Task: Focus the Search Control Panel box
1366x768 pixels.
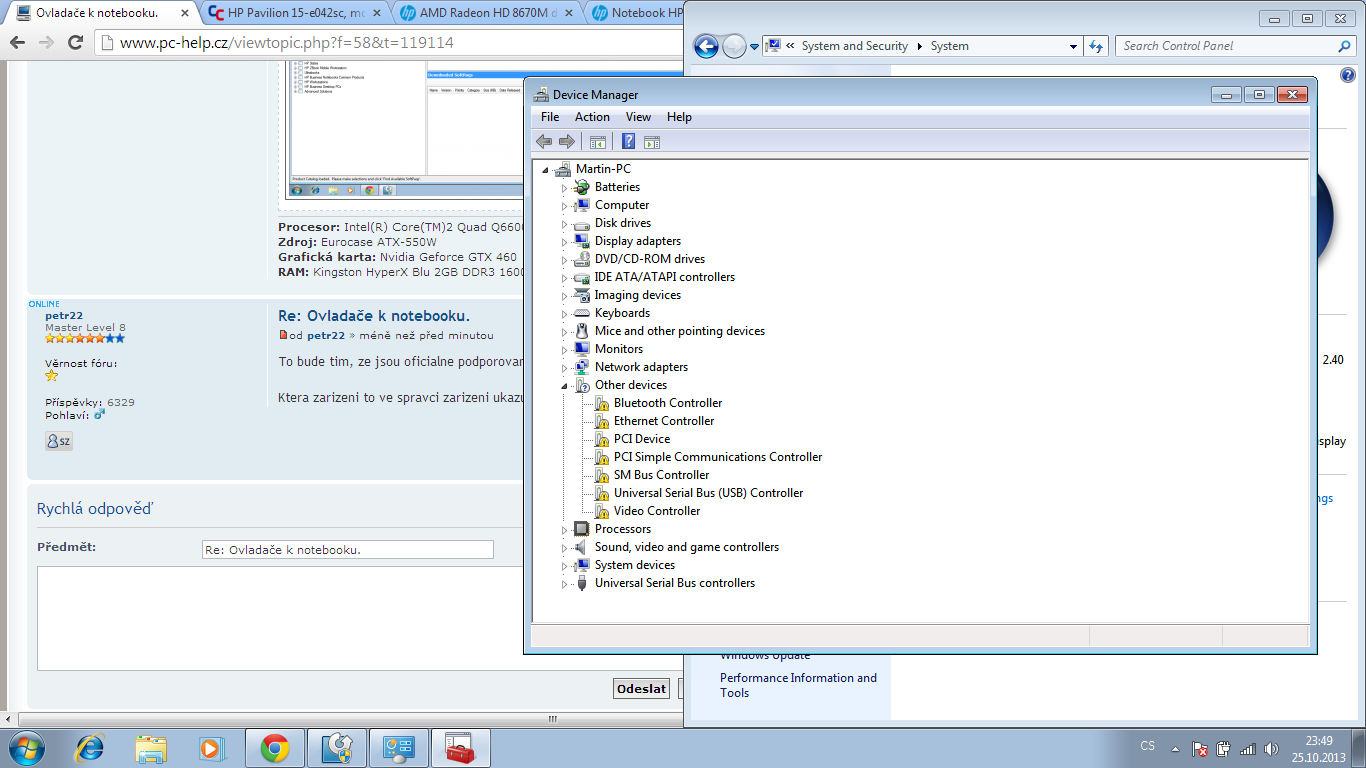Action: click(1236, 46)
